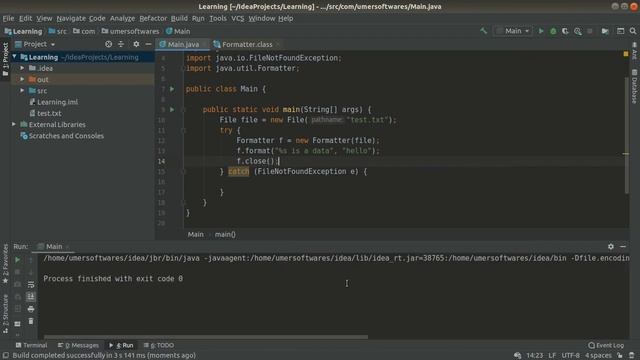Toggle the Favorites side tool window tab

coord(5,264)
